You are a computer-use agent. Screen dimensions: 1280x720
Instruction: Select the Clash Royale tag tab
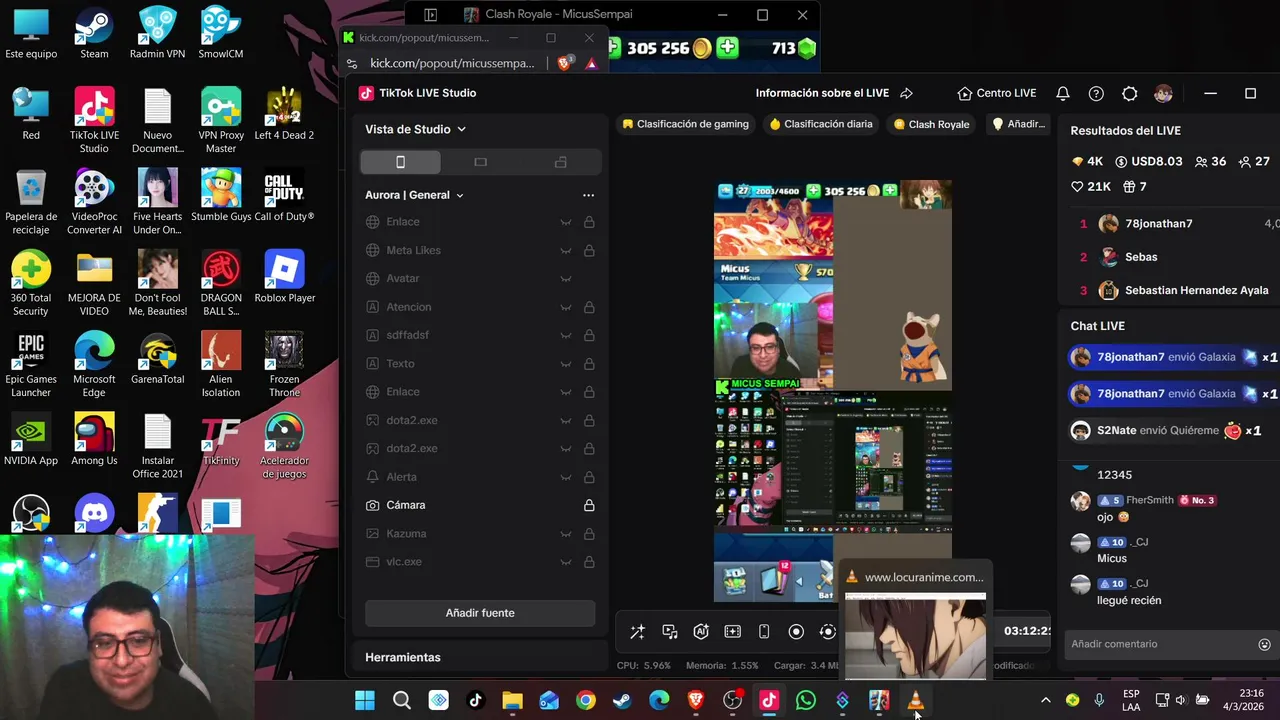(931, 124)
